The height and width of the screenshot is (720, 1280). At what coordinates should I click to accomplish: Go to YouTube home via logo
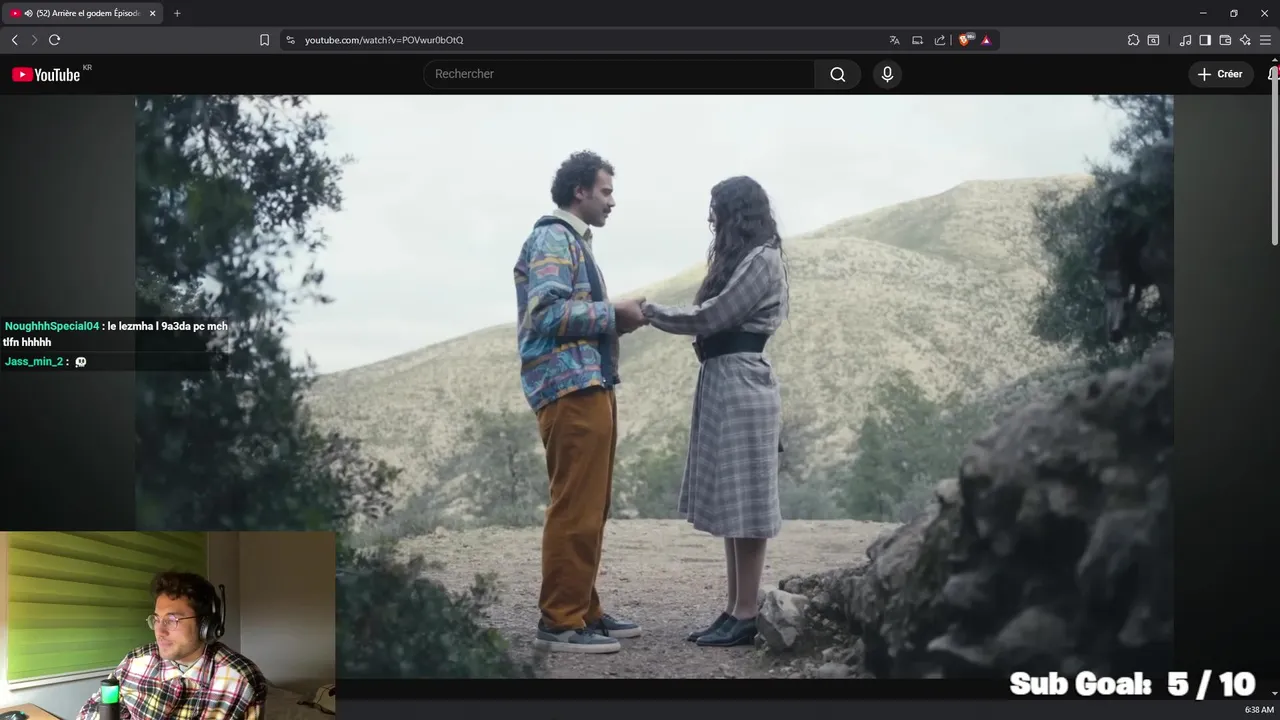pos(46,74)
